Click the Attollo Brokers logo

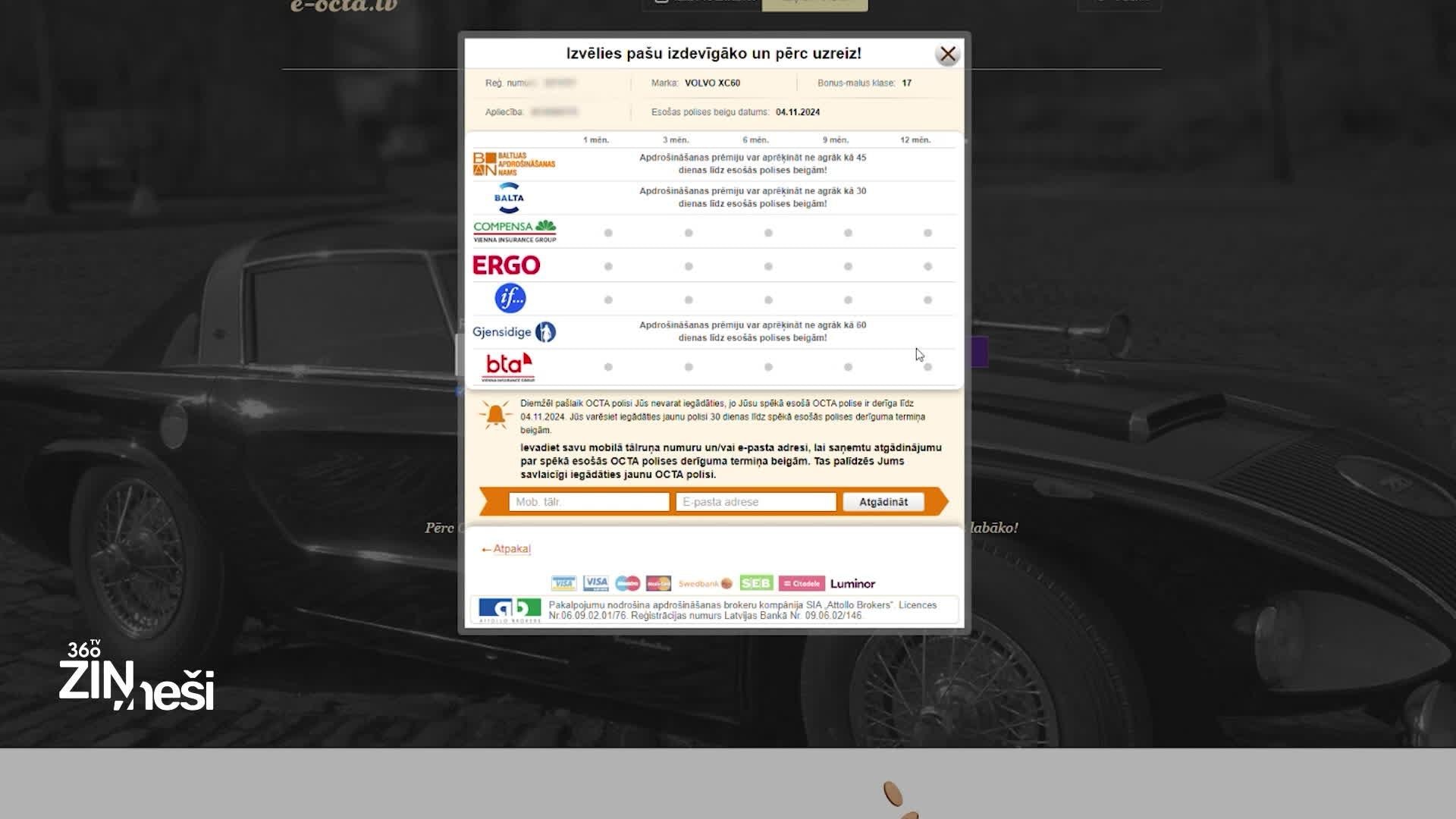510,610
